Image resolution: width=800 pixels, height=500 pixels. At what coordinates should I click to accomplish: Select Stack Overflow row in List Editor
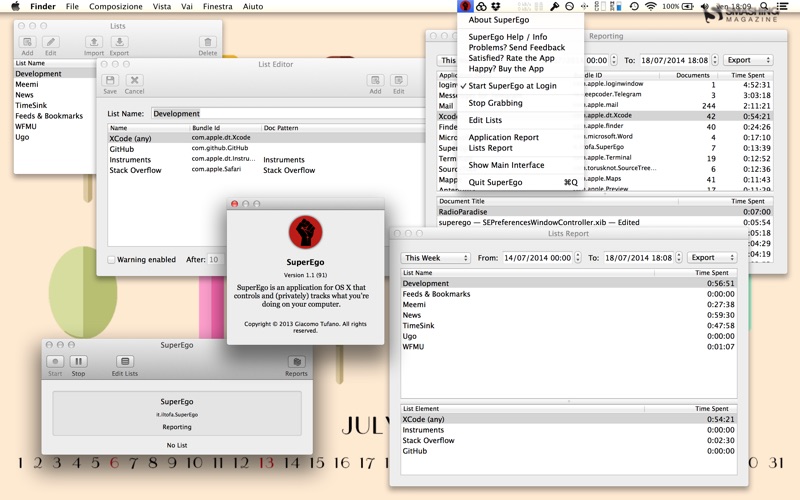click(266, 170)
